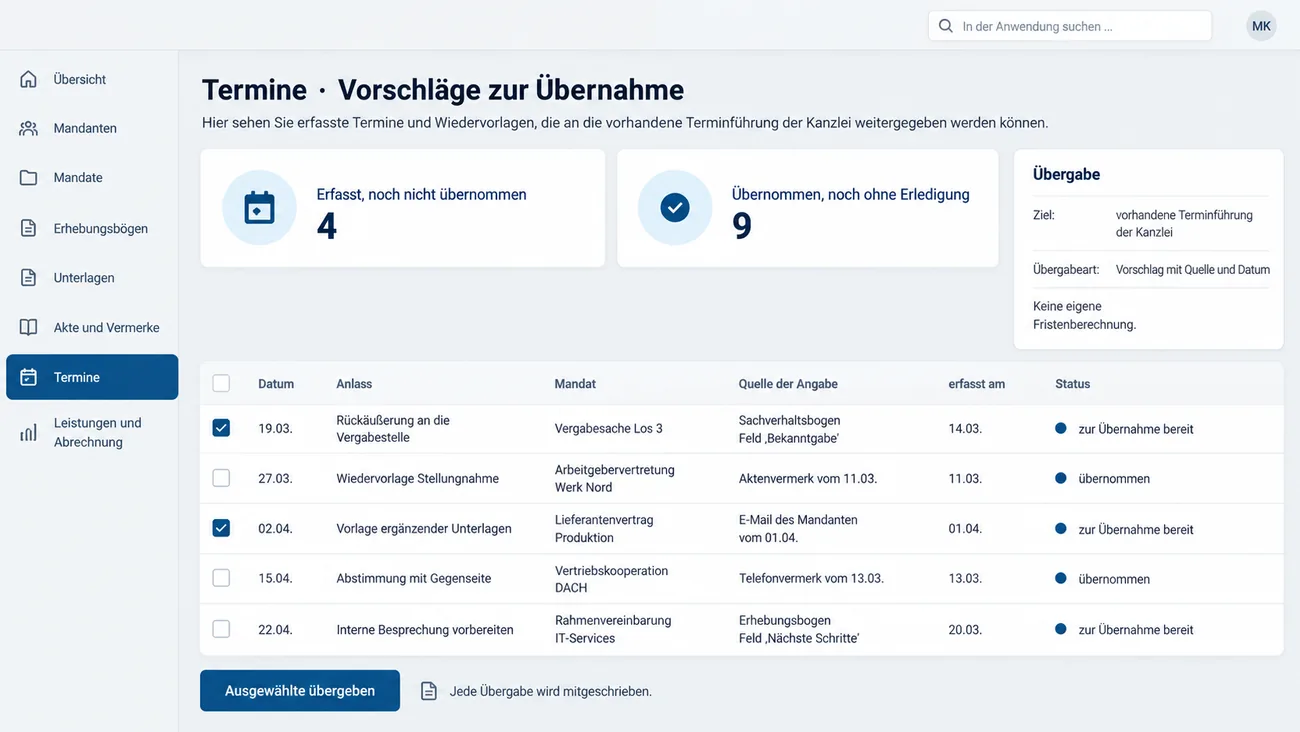Click the status dot for the 15.04. row
The width and height of the screenshot is (1300, 732).
(x=1061, y=578)
